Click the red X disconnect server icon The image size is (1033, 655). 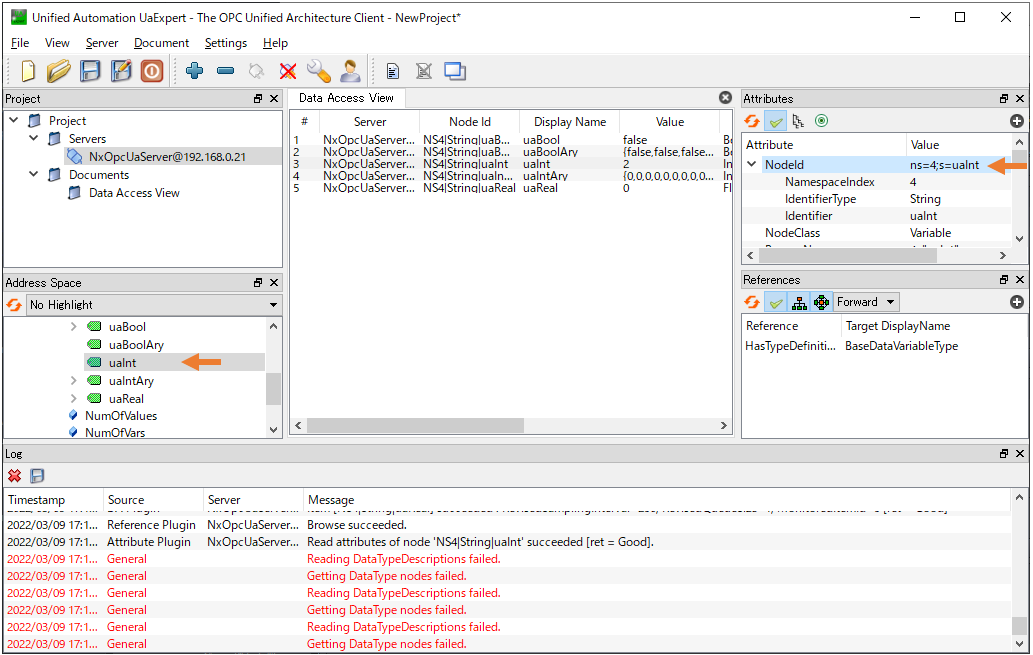click(x=288, y=71)
